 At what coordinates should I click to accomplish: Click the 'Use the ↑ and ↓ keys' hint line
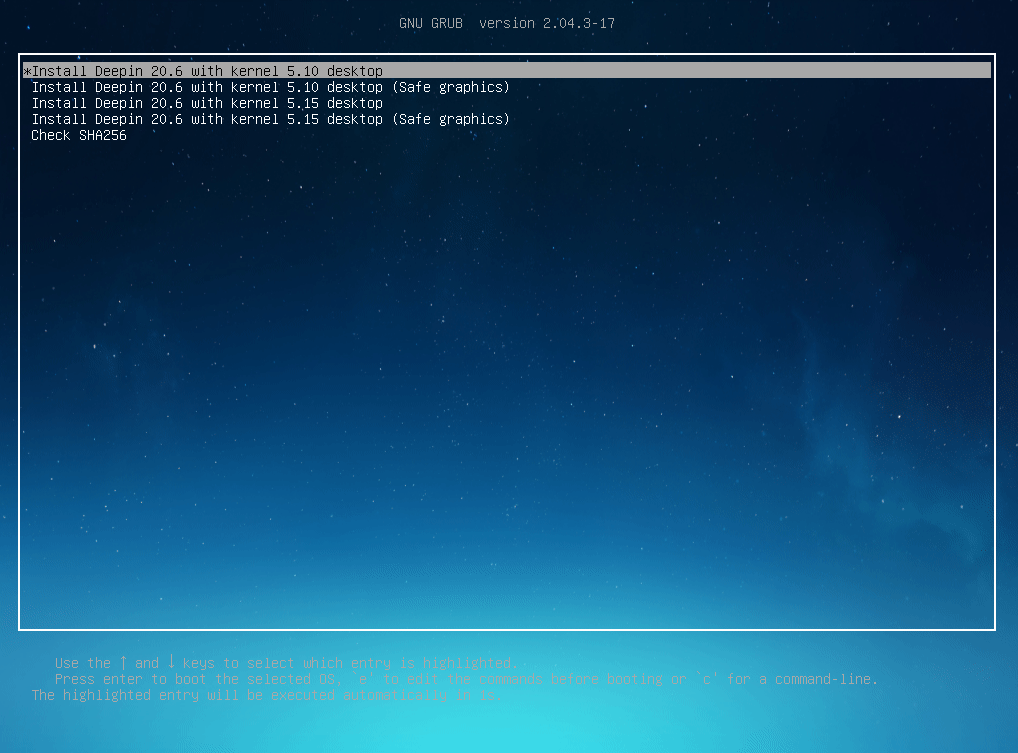tap(286, 663)
